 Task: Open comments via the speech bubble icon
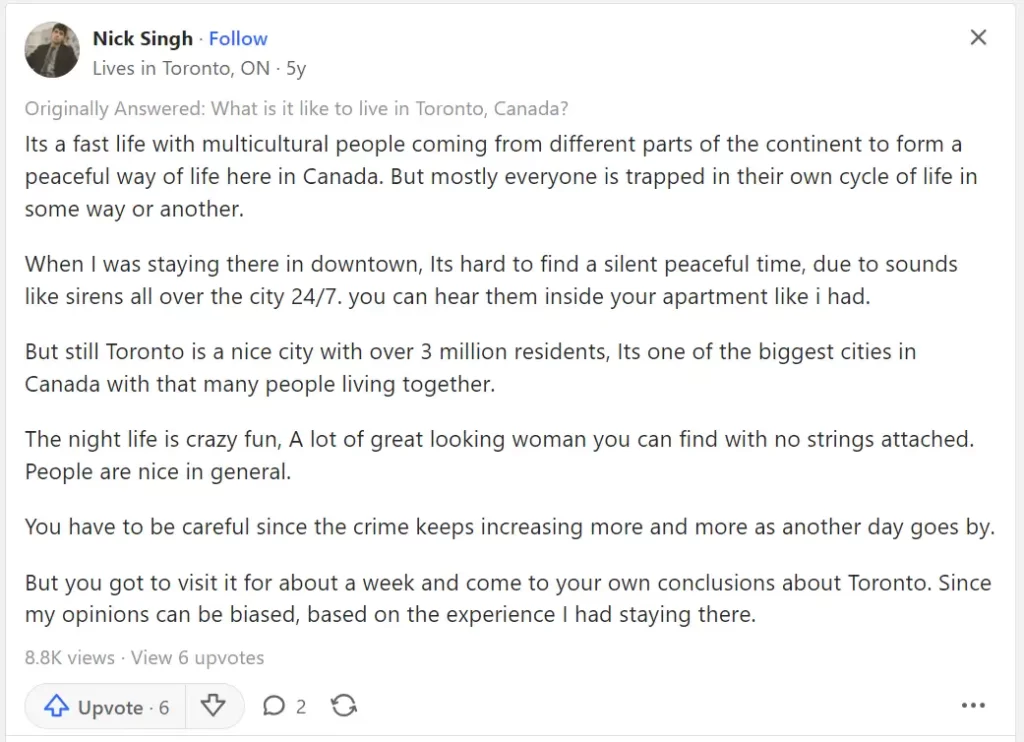coord(274,706)
